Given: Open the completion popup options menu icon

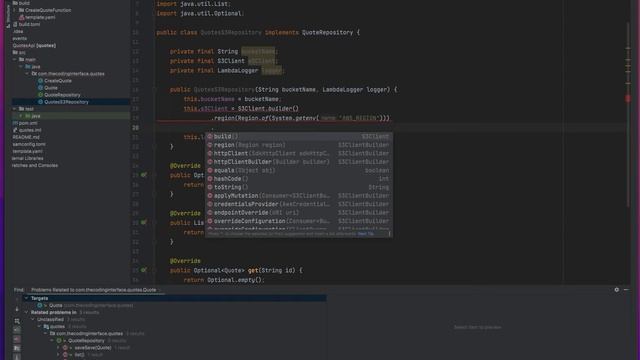Looking at the screenshot, I should click(389, 234).
